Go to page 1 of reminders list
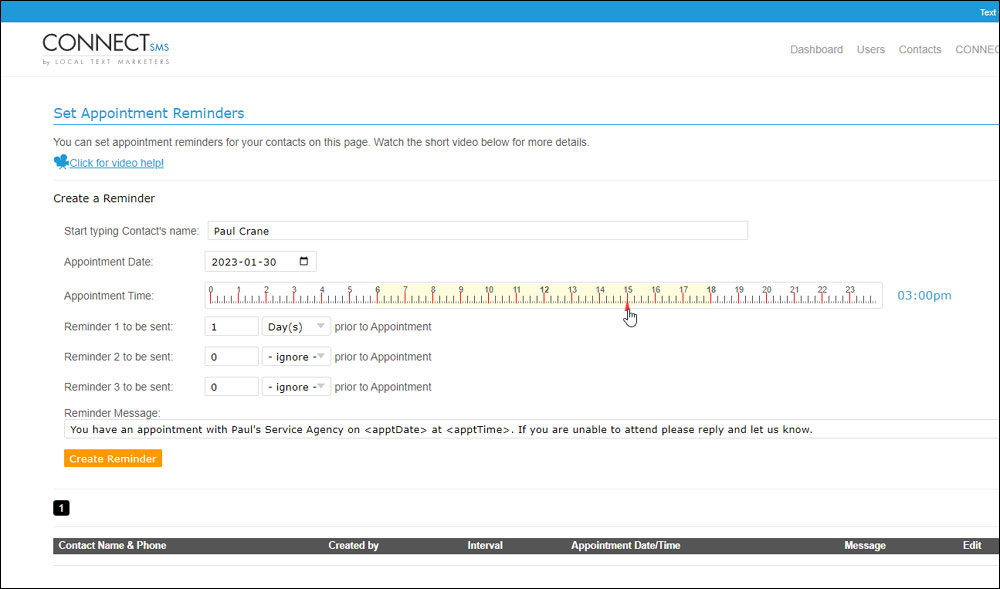The image size is (1000, 589). point(61,508)
